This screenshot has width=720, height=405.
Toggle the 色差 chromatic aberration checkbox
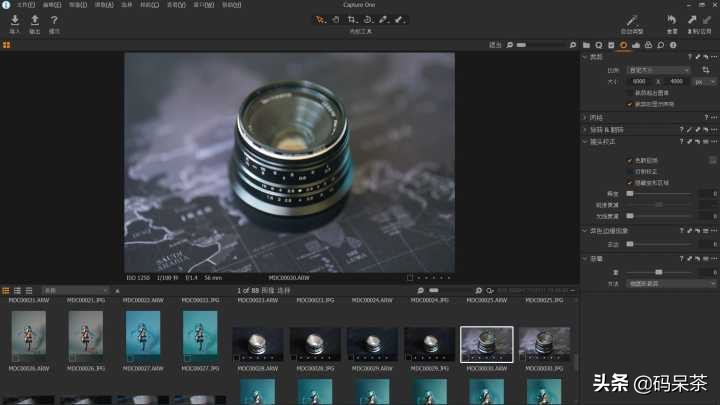pos(630,160)
